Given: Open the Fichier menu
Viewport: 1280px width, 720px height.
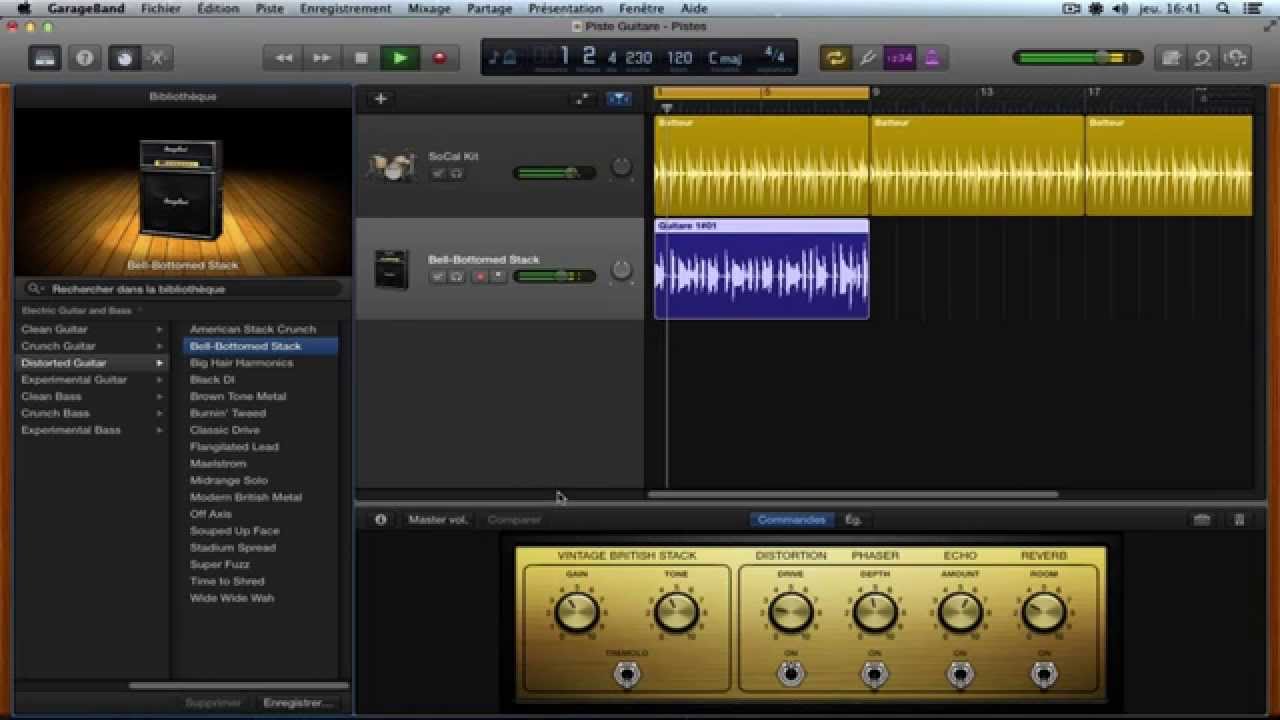Looking at the screenshot, I should (161, 8).
